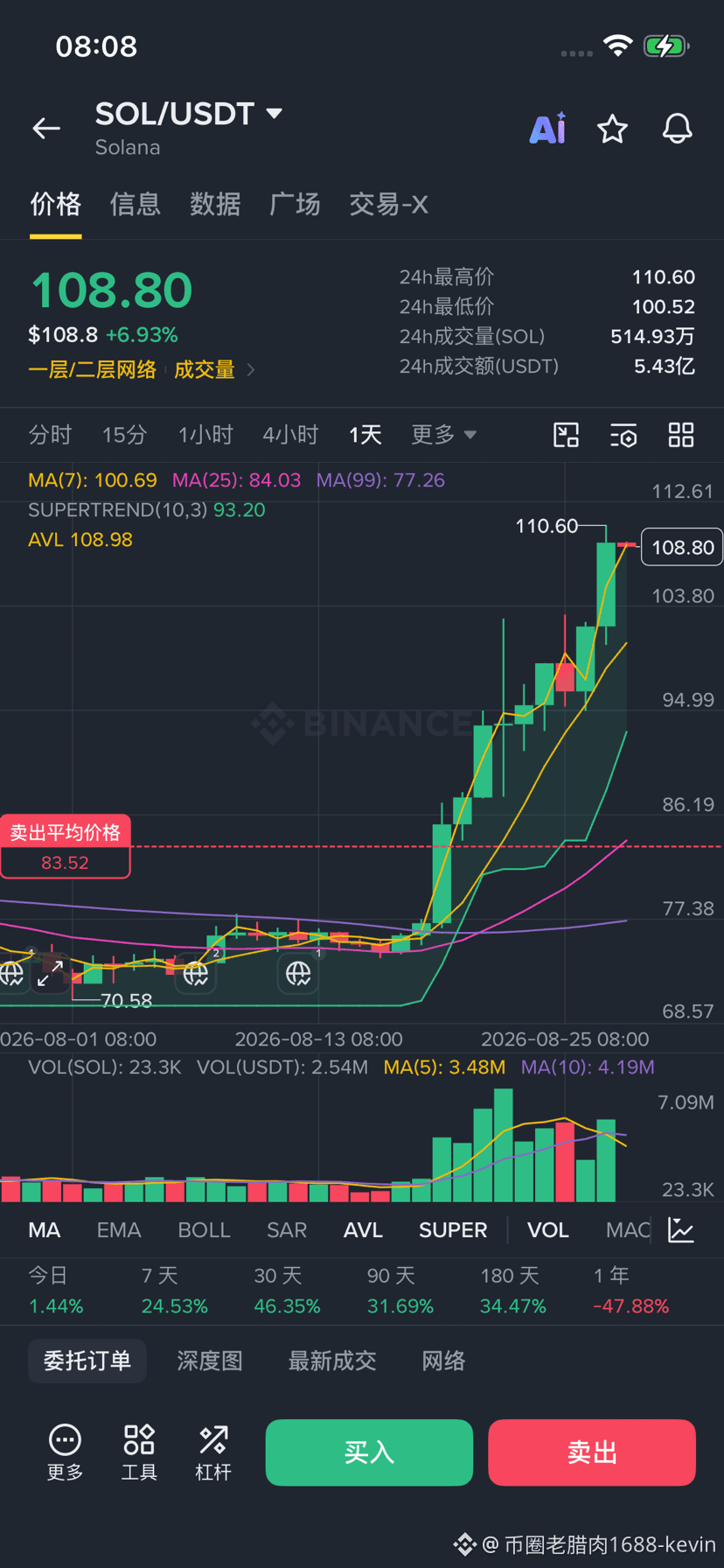This screenshot has width=724, height=1568.
Task: Tap the 今日 1.44% performance
Action: 56,1291
